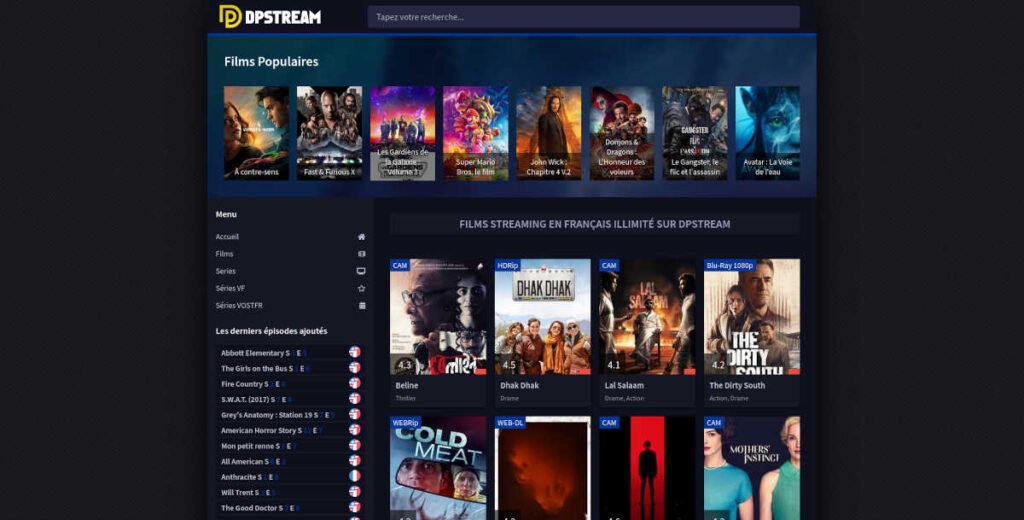Click the flag icon on Fire Country row

point(355,383)
